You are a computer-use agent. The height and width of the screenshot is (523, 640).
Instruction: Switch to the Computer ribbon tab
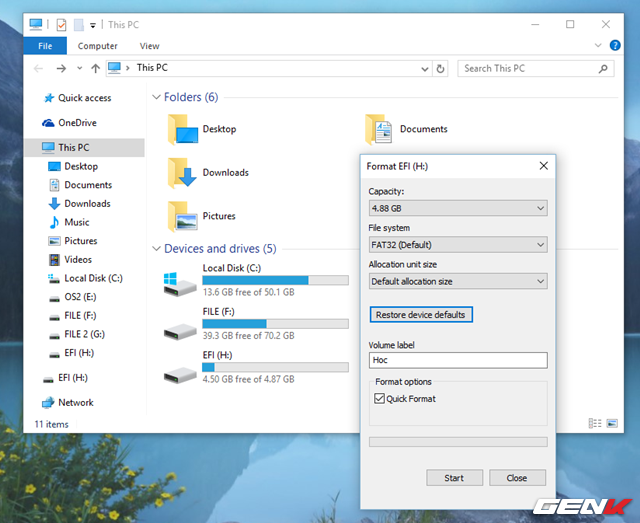pos(98,46)
